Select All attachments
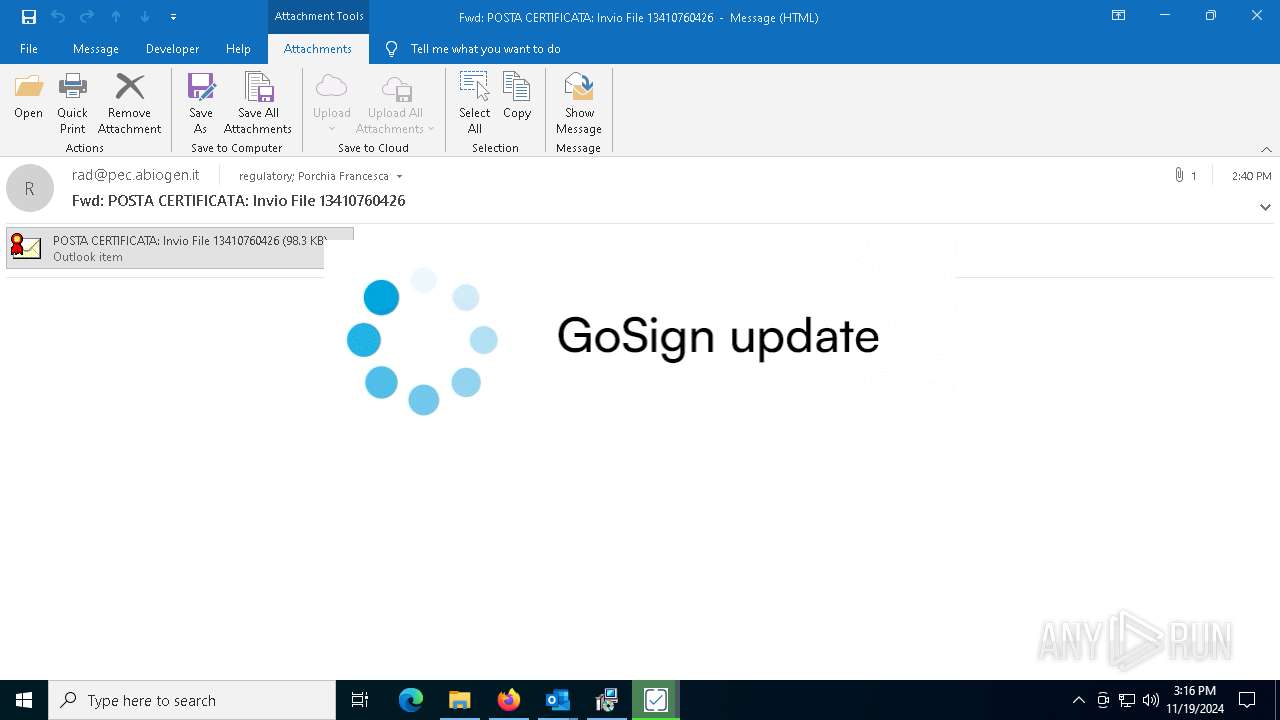Image resolution: width=1280 pixels, height=720 pixels. [x=474, y=104]
